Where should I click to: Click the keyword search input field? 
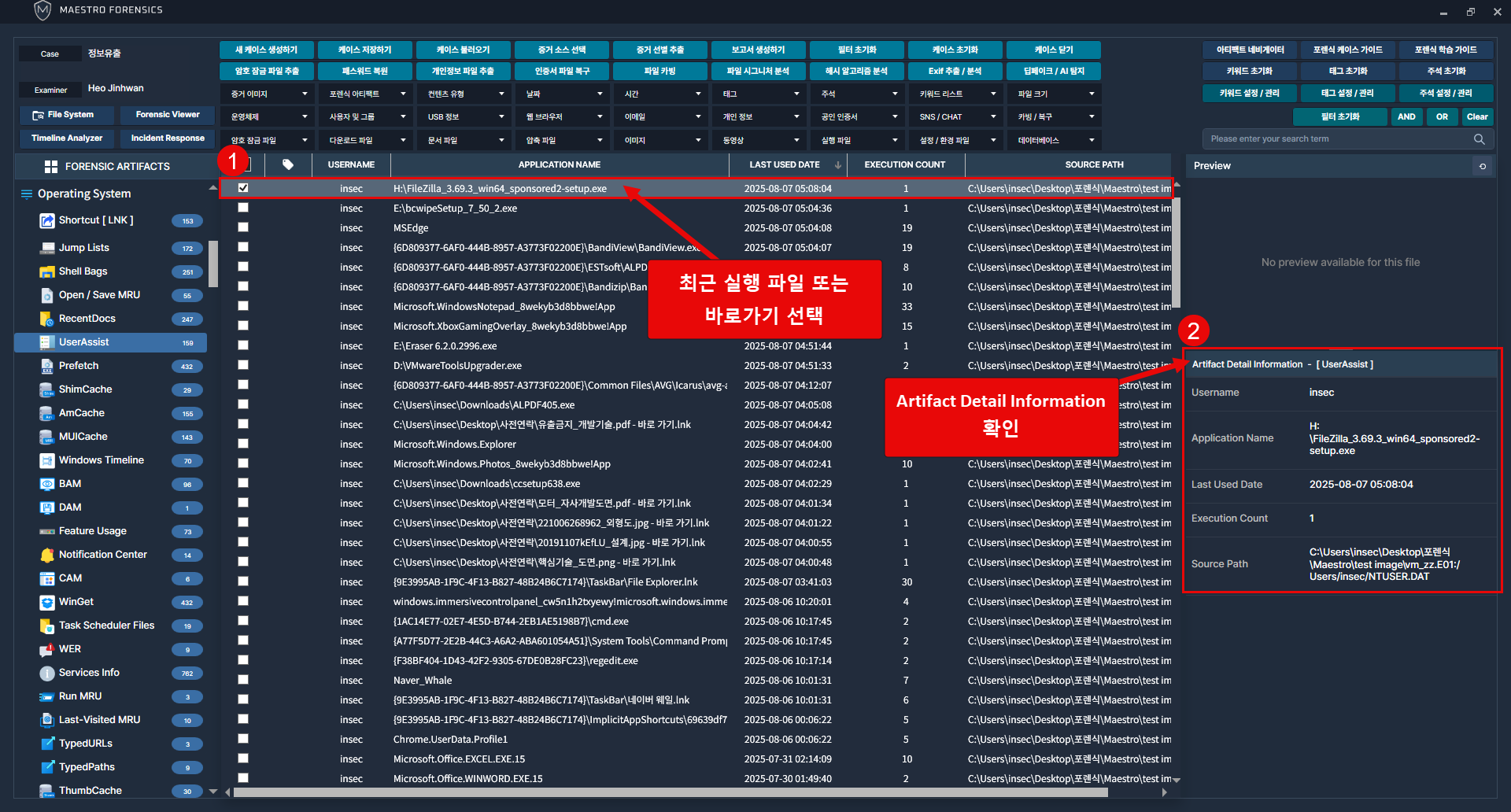click(1338, 139)
